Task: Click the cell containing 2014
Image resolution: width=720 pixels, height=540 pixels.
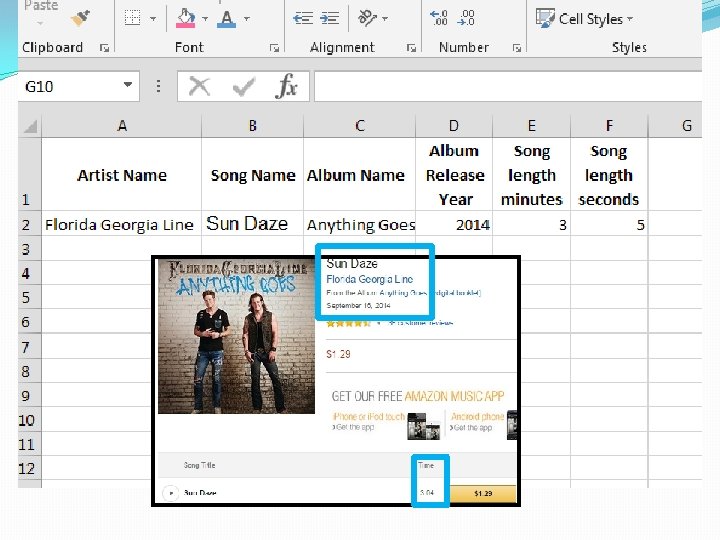Action: [454, 224]
